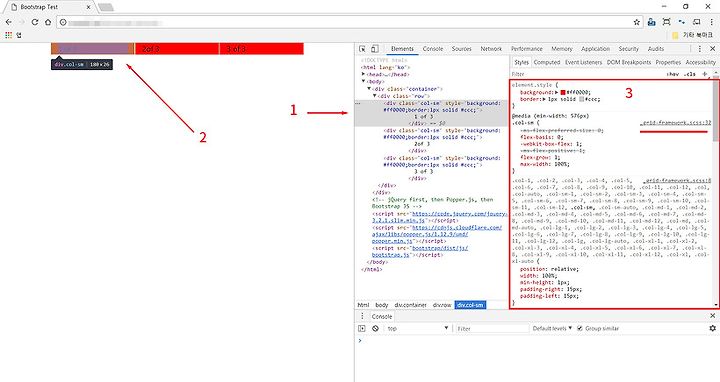Select body in the breadcrumb
Image resolution: width=720 pixels, height=382 pixels.
coord(382,305)
